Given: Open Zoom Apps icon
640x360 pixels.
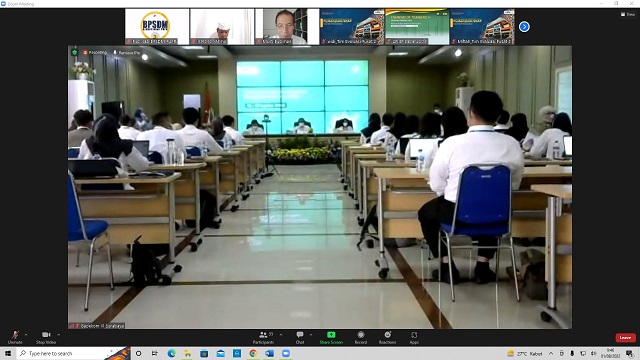Looking at the screenshot, I should click(414, 337).
